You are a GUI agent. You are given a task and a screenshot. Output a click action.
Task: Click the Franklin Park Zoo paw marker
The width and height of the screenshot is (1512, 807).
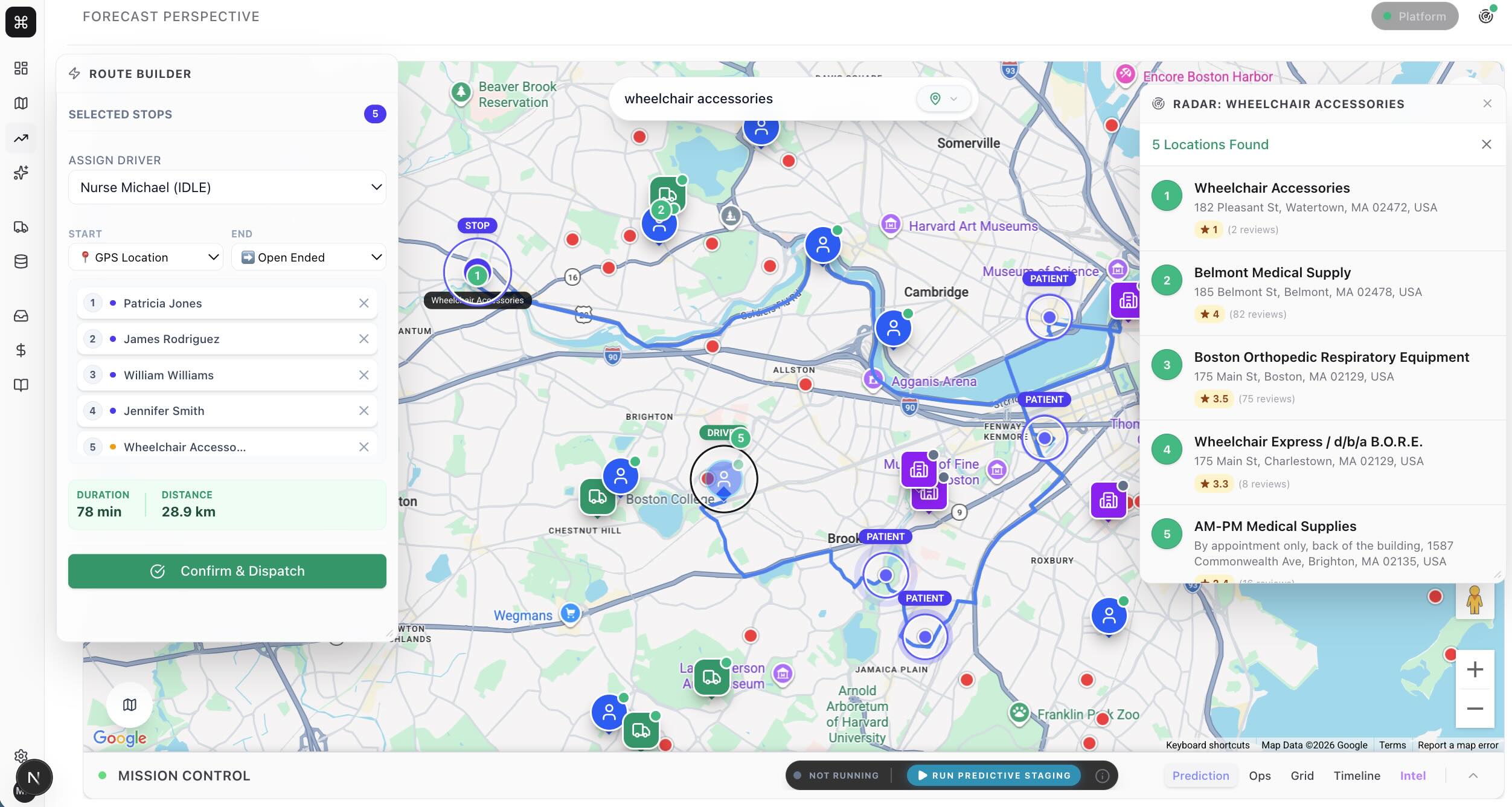(x=1019, y=713)
